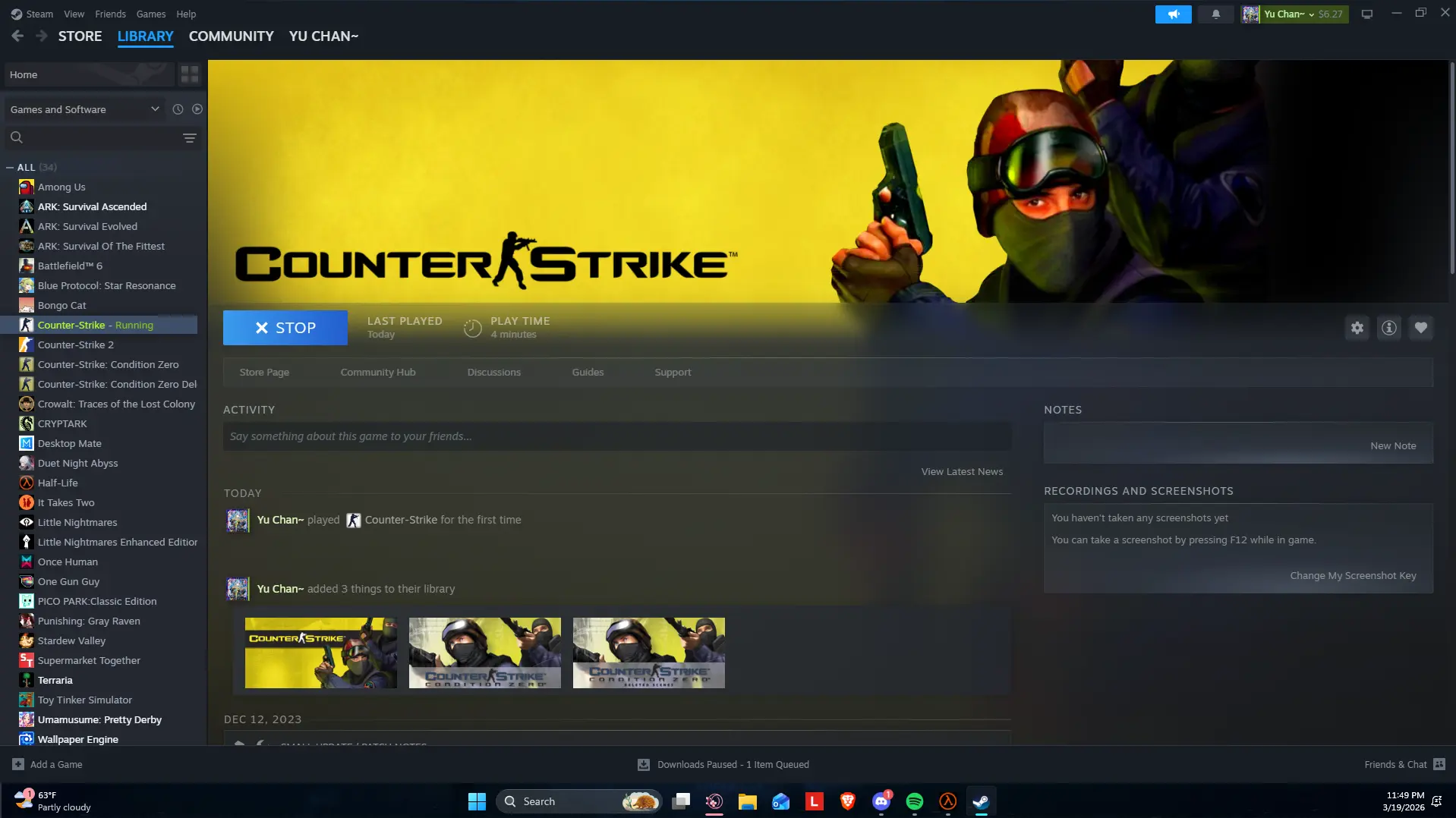Sort library by recent activity clock

[178, 109]
